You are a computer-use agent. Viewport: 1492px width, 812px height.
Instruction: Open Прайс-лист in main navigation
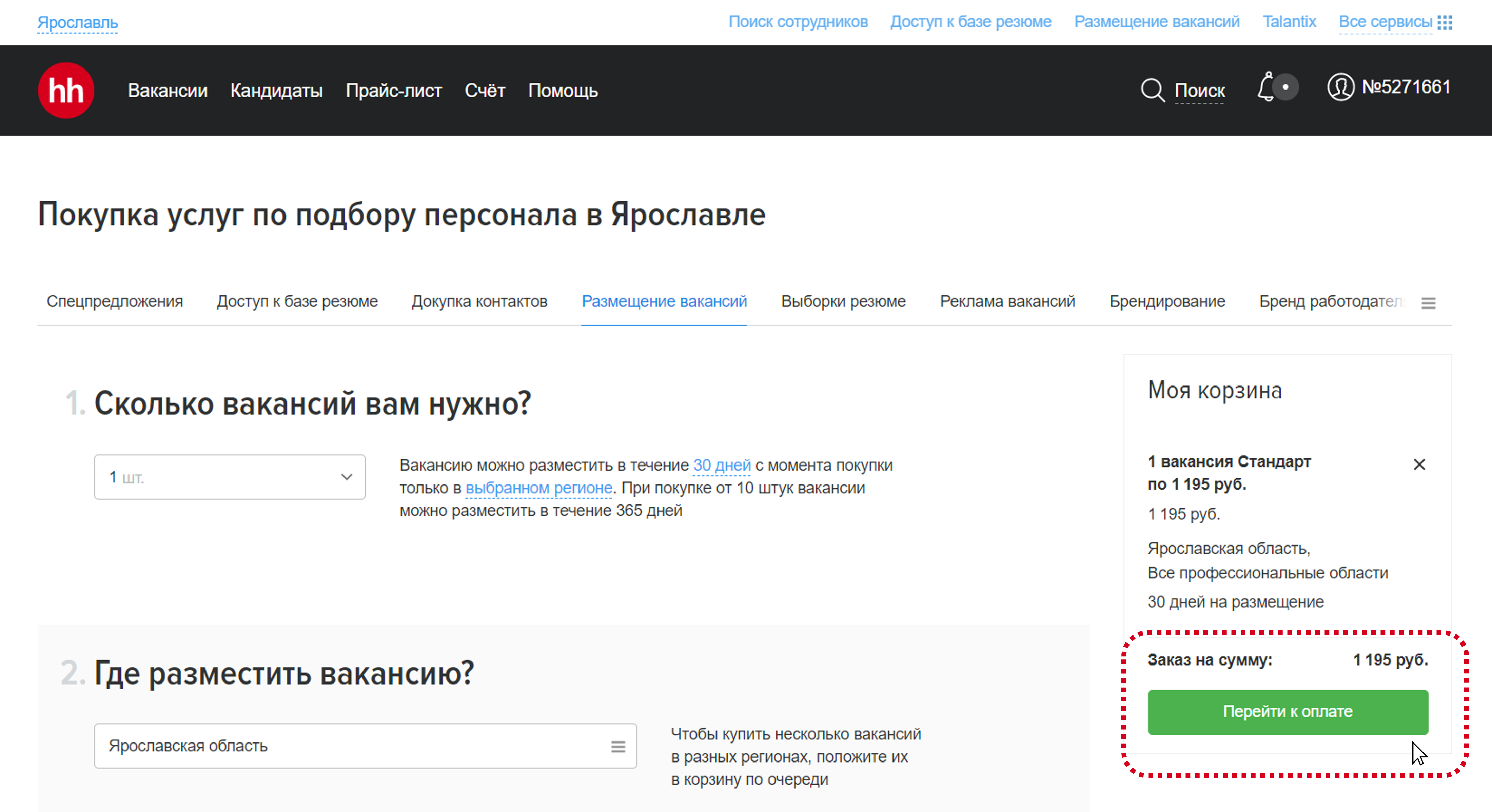[x=394, y=91]
